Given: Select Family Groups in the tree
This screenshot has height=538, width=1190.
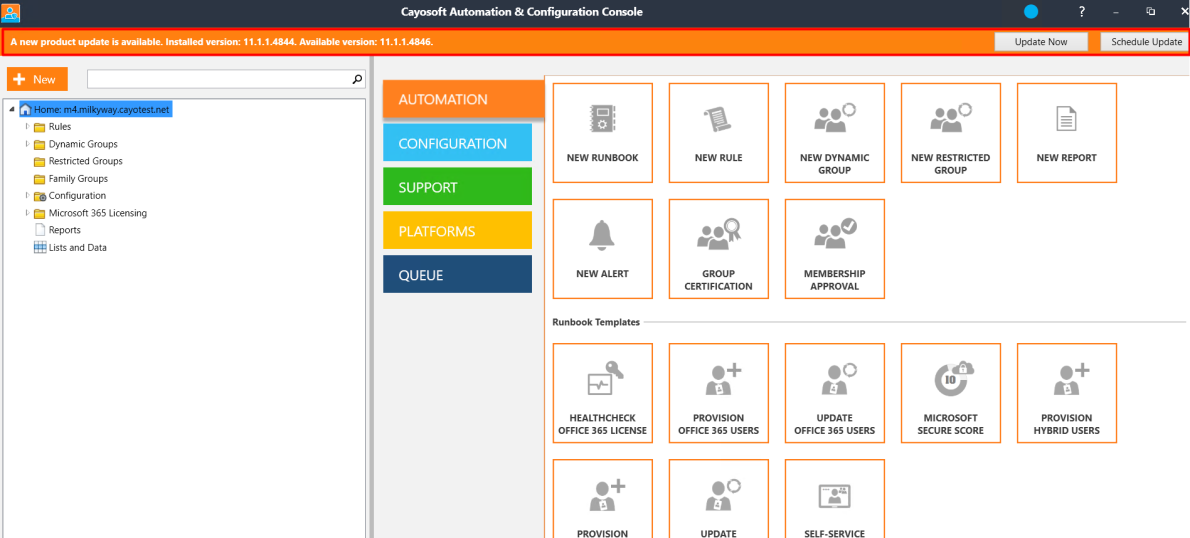Looking at the screenshot, I should (x=78, y=178).
